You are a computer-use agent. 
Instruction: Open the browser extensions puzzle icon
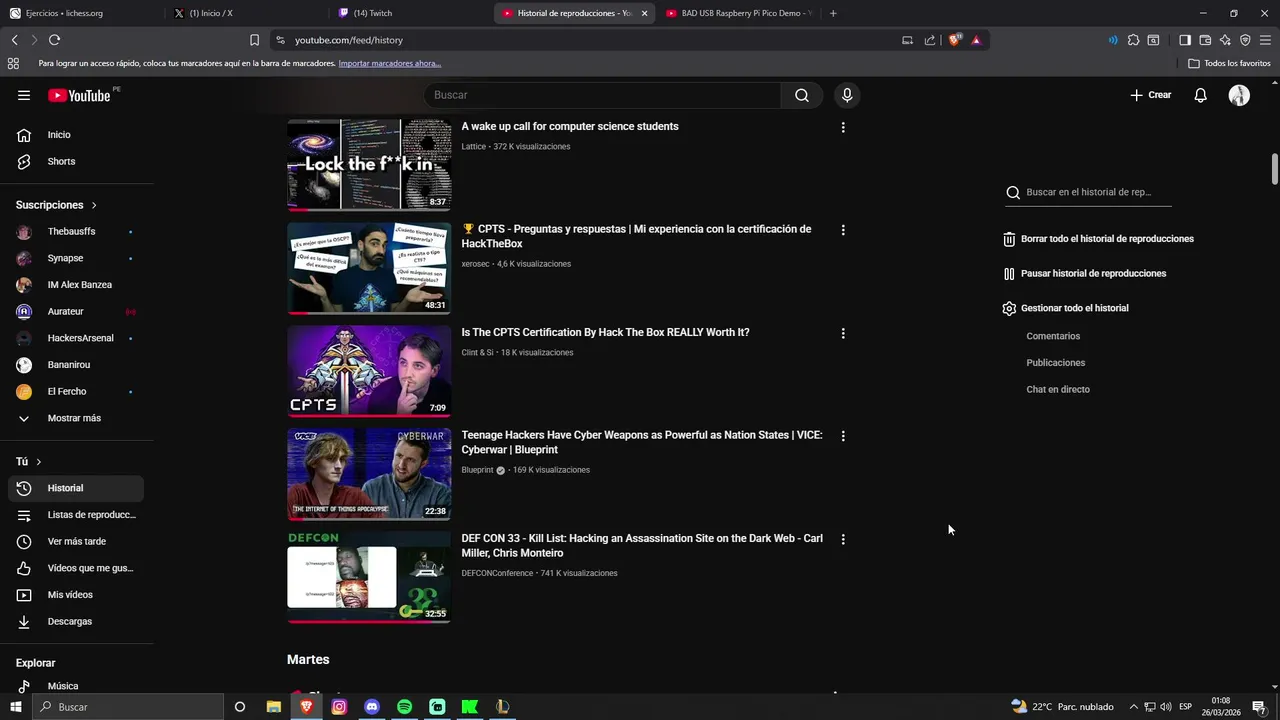1133,40
